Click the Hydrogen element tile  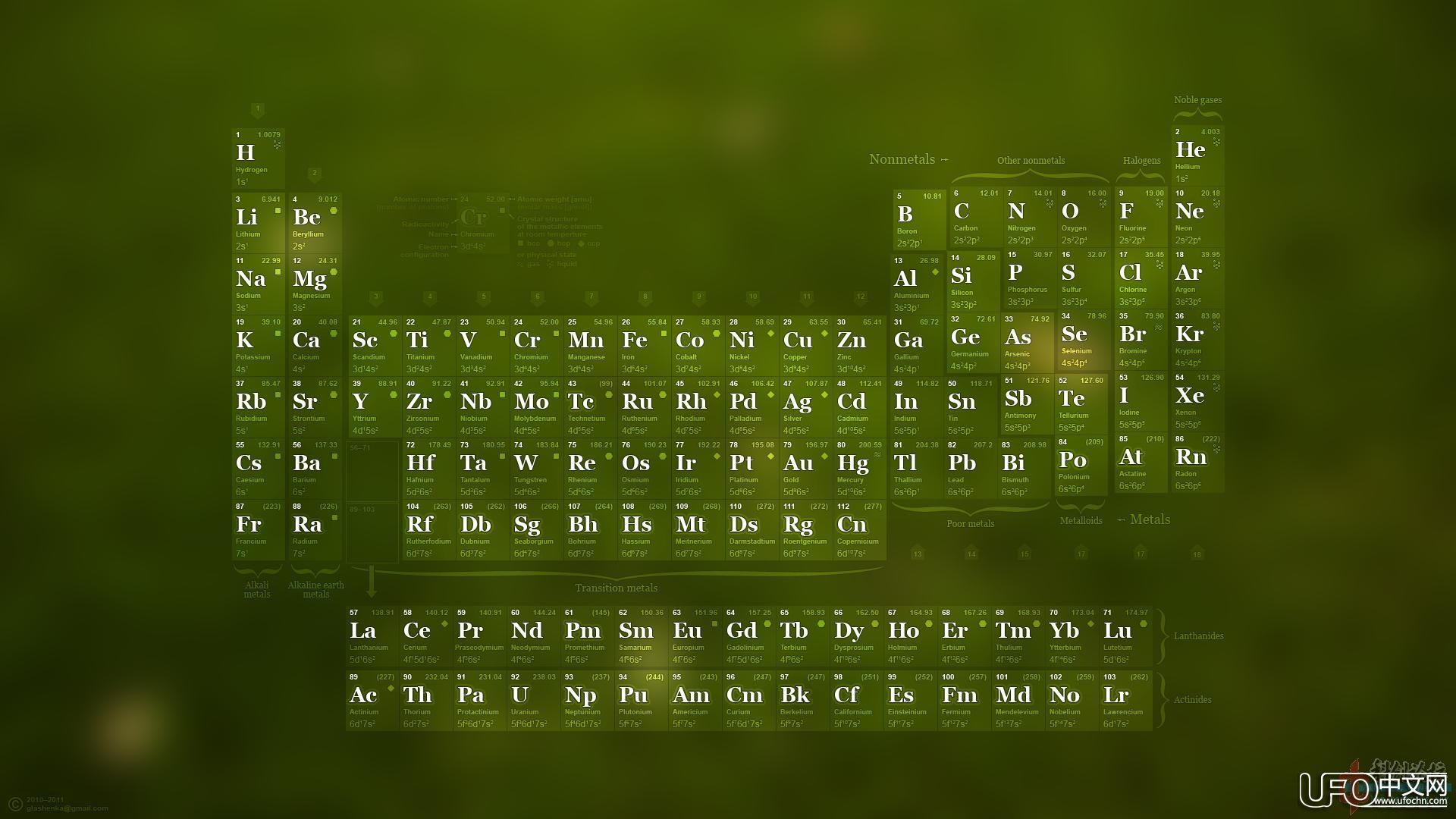pos(258,158)
